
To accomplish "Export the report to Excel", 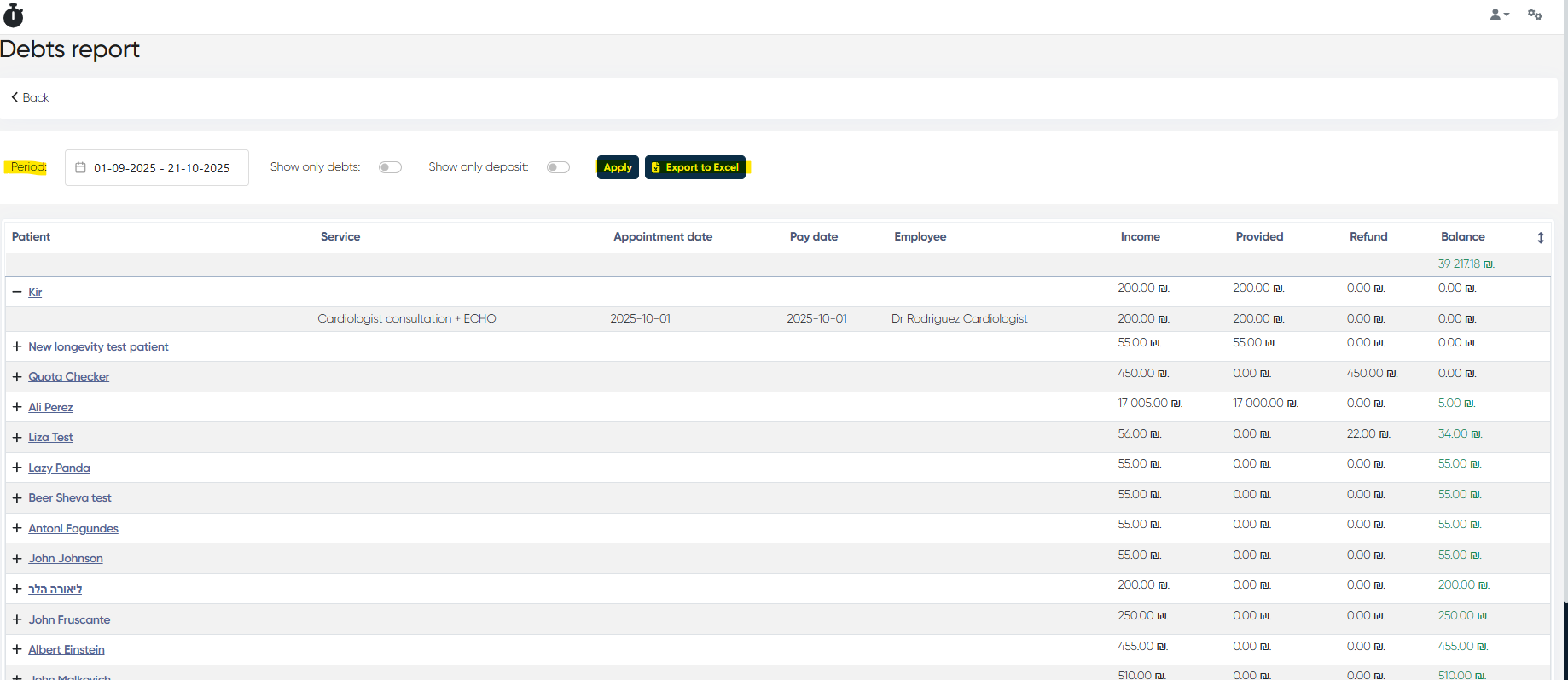I will (694, 167).
